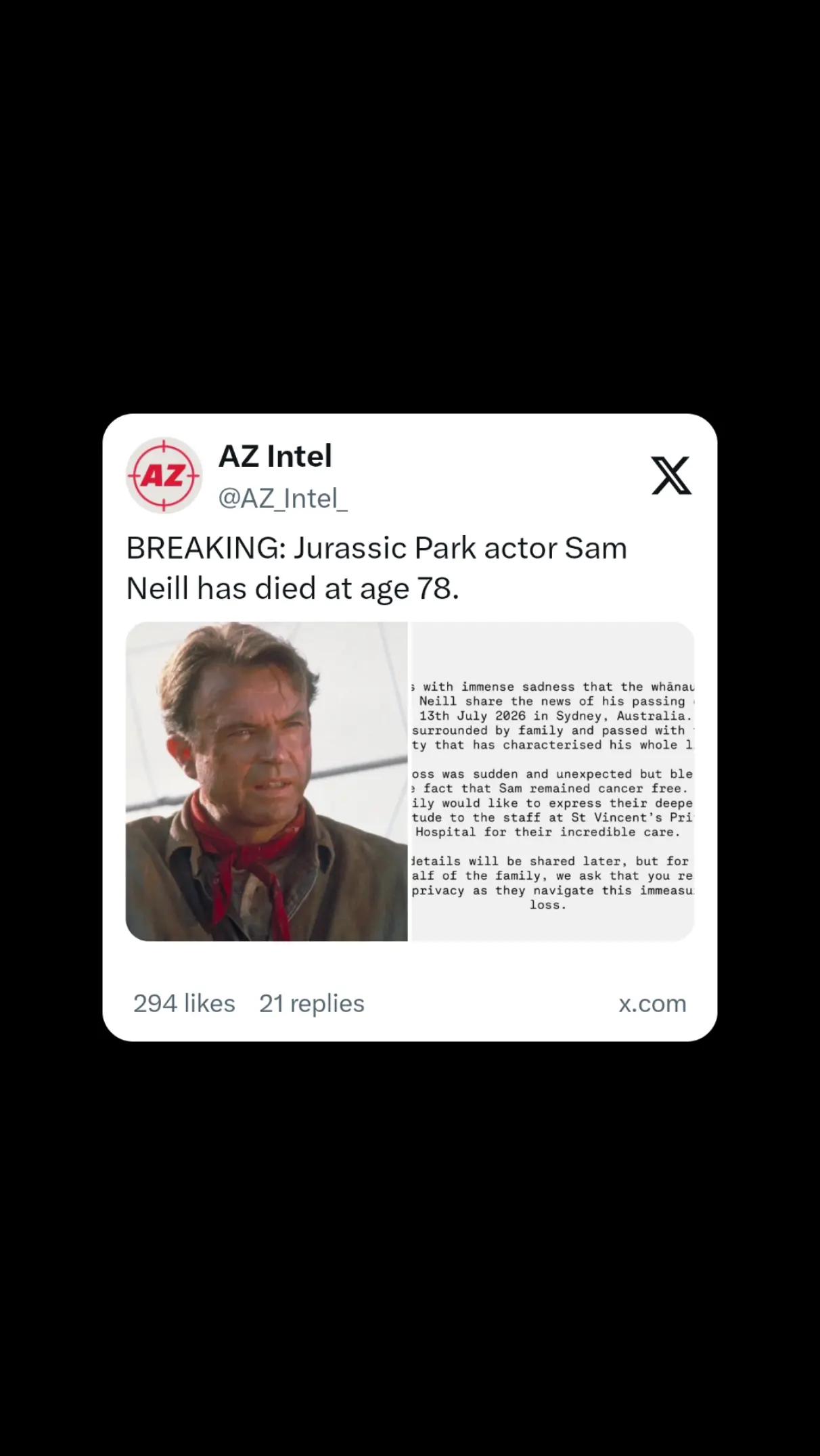The width and height of the screenshot is (820, 1456).
Task: Follow the x.com source link
Action: [x=652, y=1003]
